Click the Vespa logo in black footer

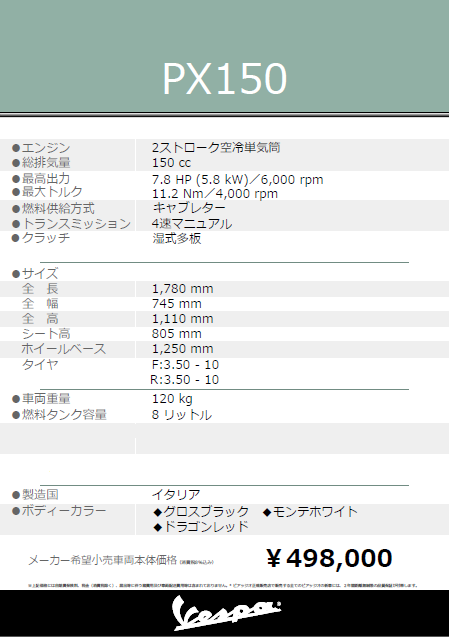pyautogui.click(x=227, y=613)
